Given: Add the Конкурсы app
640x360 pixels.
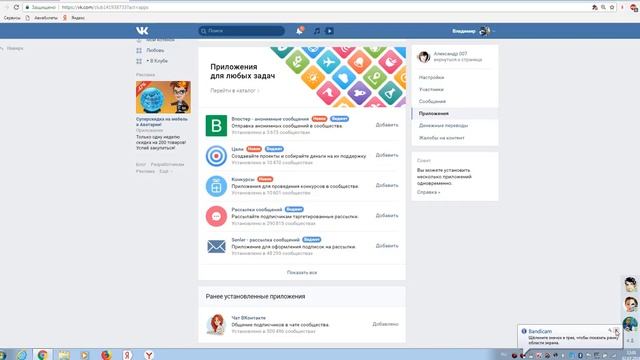Looking at the screenshot, I should [387, 185].
